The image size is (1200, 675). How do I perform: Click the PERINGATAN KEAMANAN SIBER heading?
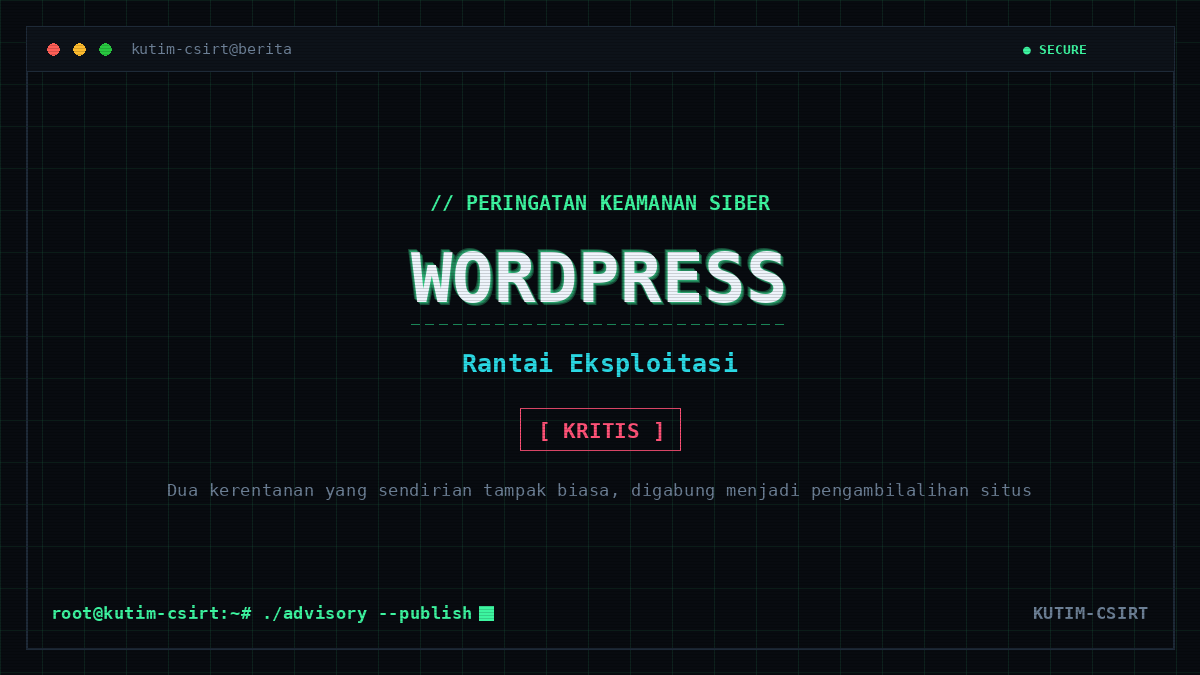(x=600, y=203)
